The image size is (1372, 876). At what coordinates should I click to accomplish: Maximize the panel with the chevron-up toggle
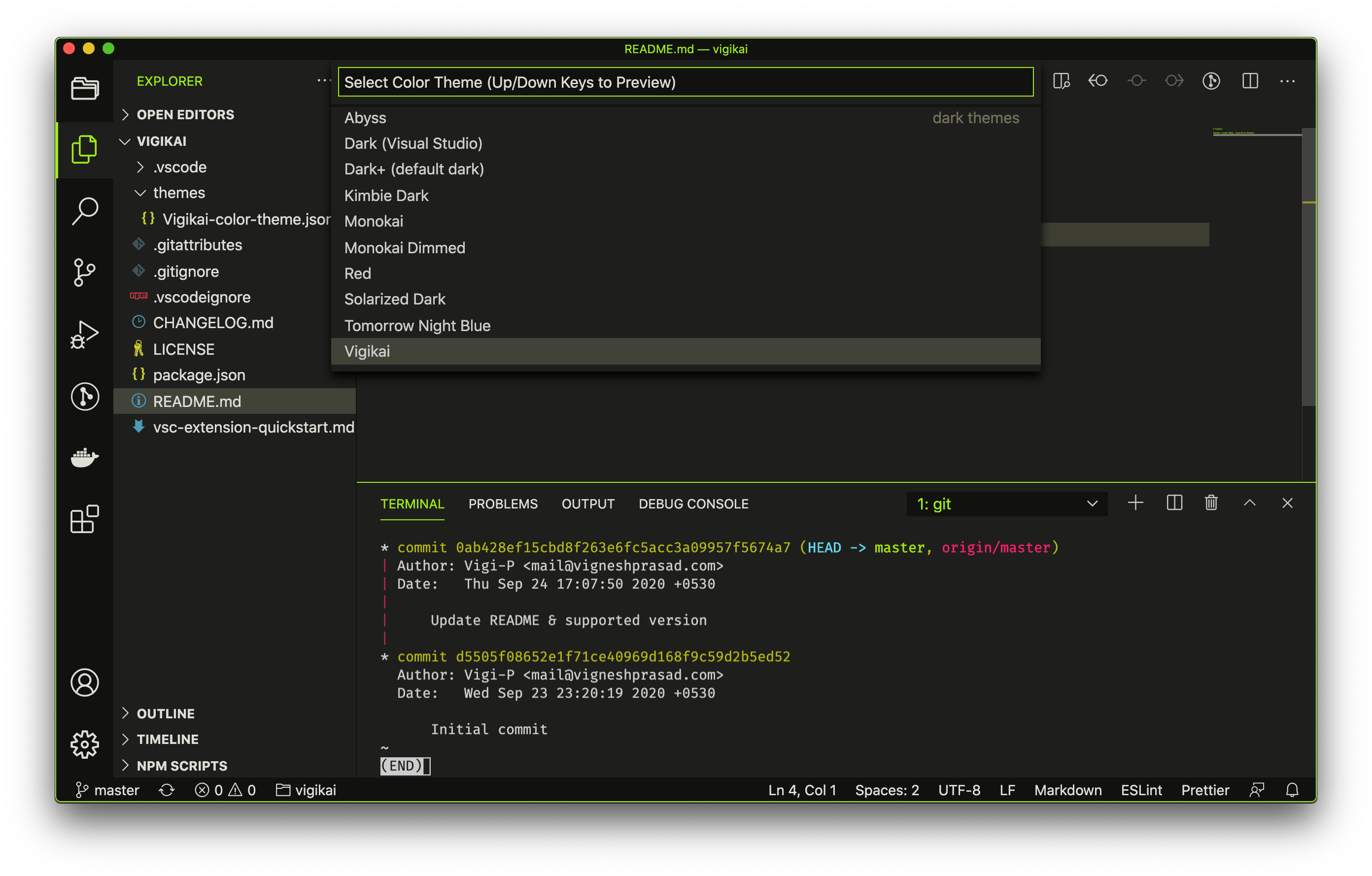point(1249,503)
